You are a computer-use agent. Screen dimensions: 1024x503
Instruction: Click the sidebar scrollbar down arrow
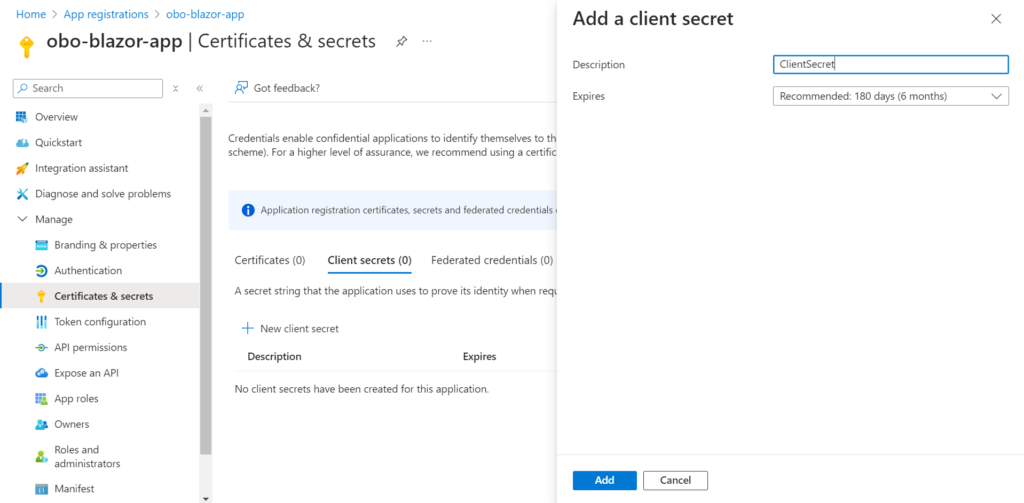coord(206,498)
